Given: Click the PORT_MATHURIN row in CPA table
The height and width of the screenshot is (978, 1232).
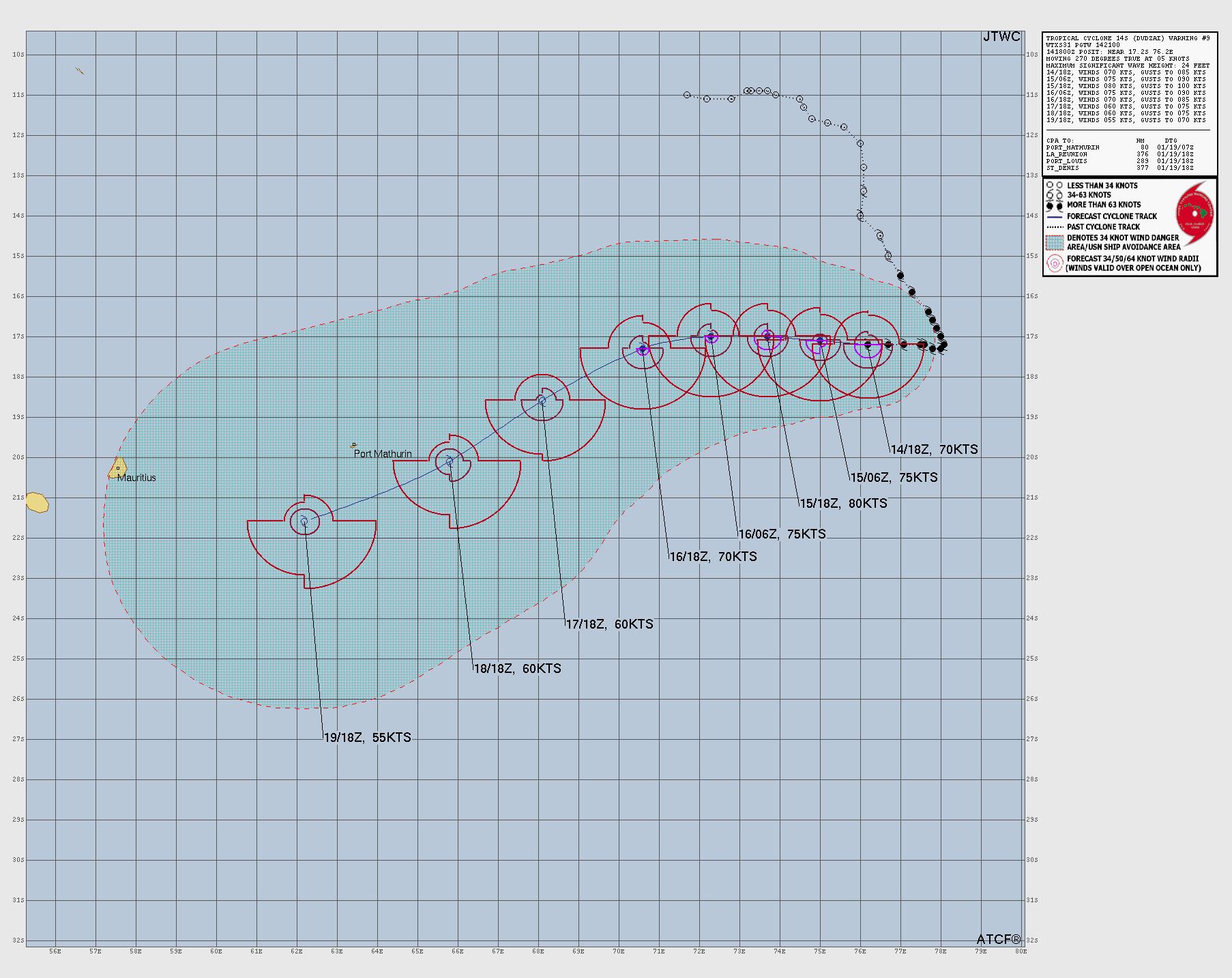Looking at the screenshot, I should point(1119,147).
